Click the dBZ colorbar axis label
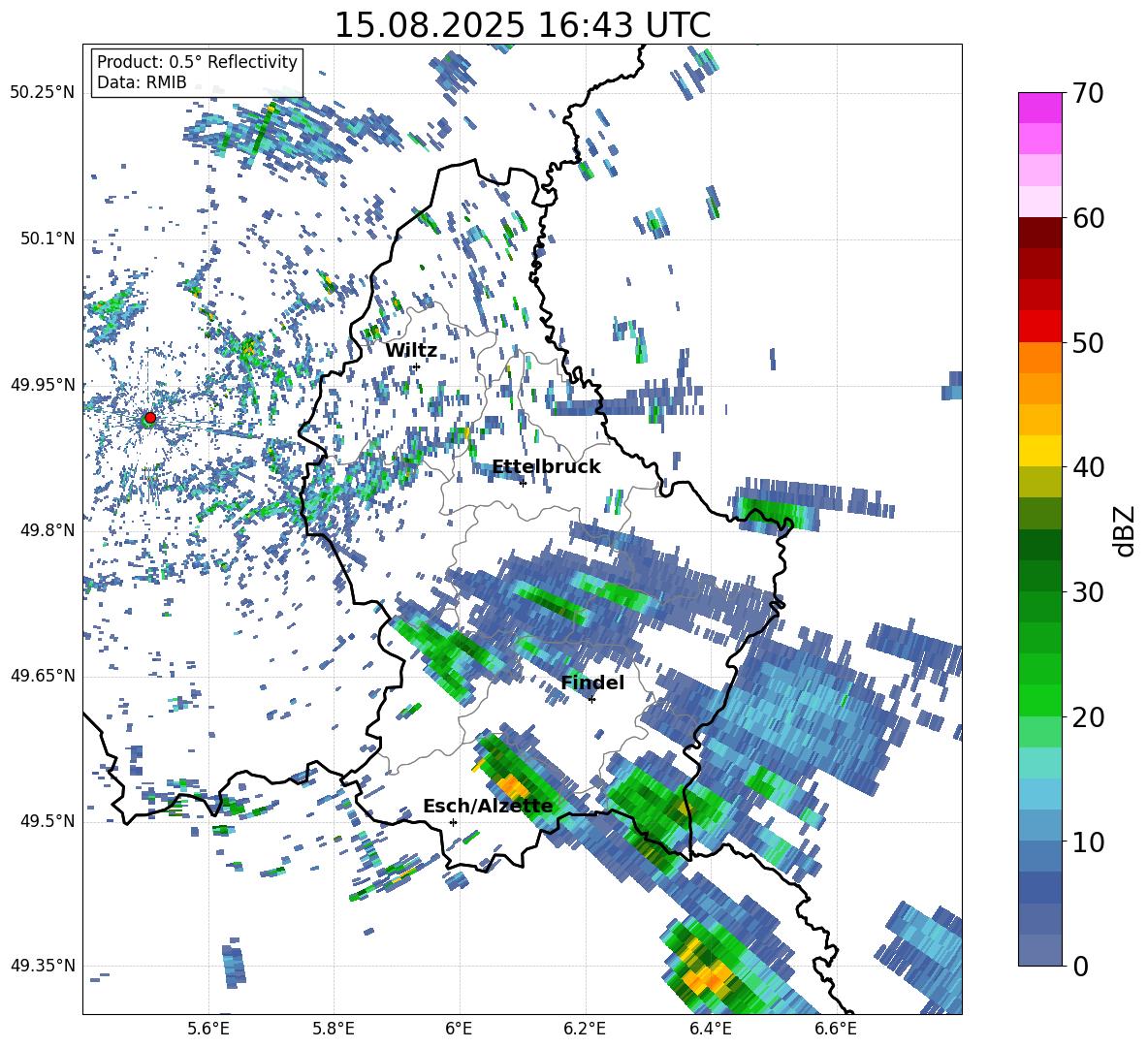The image size is (1148, 1048). (1126, 530)
